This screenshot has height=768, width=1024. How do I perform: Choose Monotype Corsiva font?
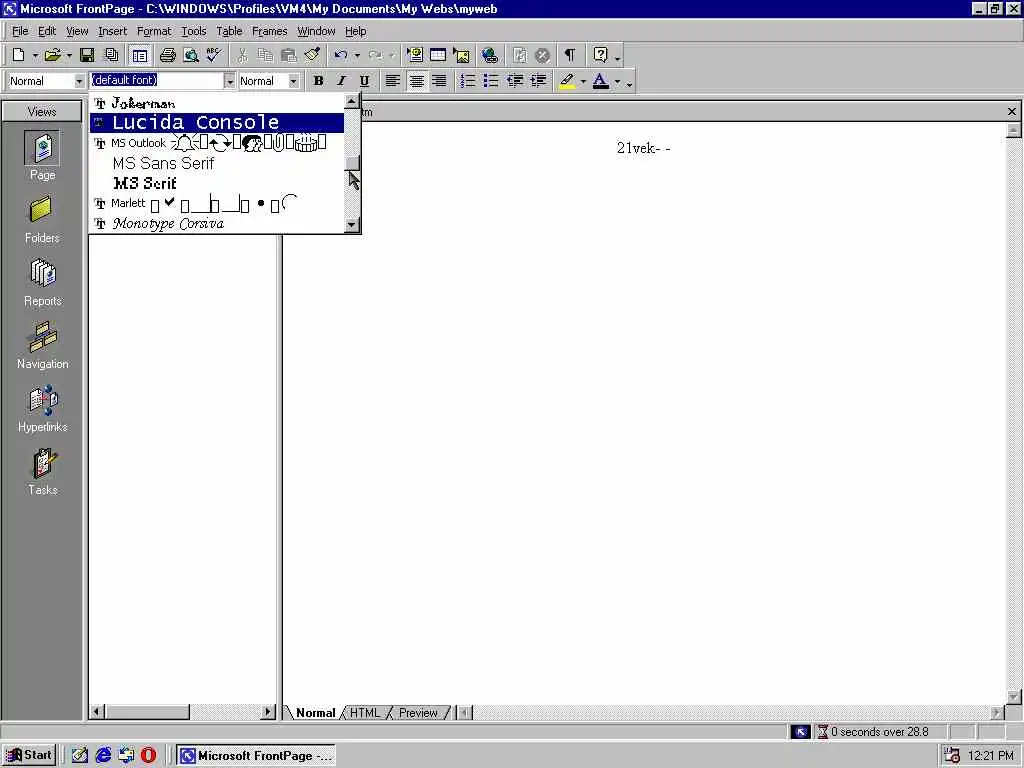[216, 223]
